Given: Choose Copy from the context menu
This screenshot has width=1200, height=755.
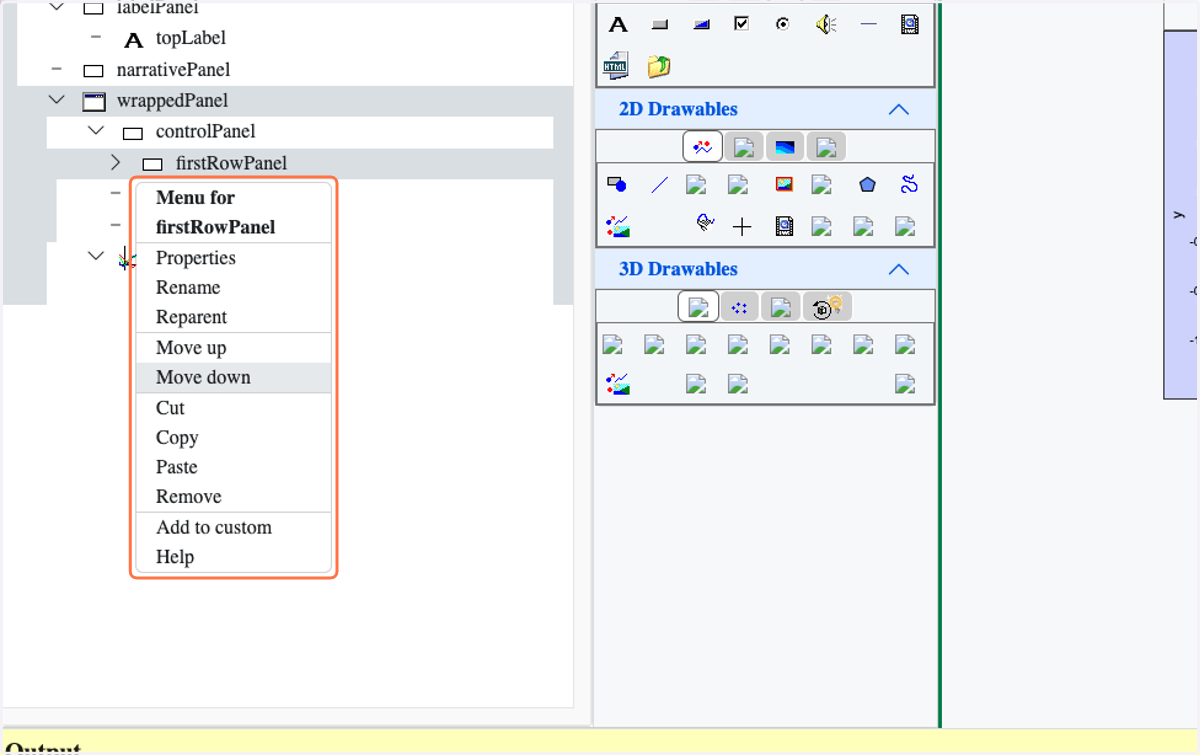Looking at the screenshot, I should [x=234, y=437].
